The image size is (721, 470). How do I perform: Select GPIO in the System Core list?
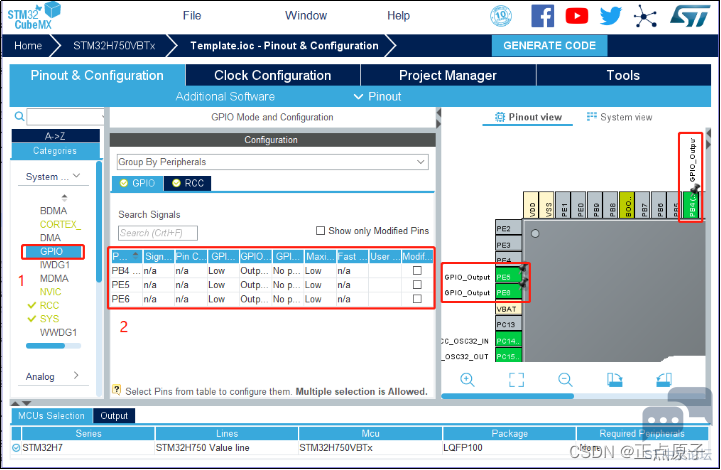(x=53, y=251)
